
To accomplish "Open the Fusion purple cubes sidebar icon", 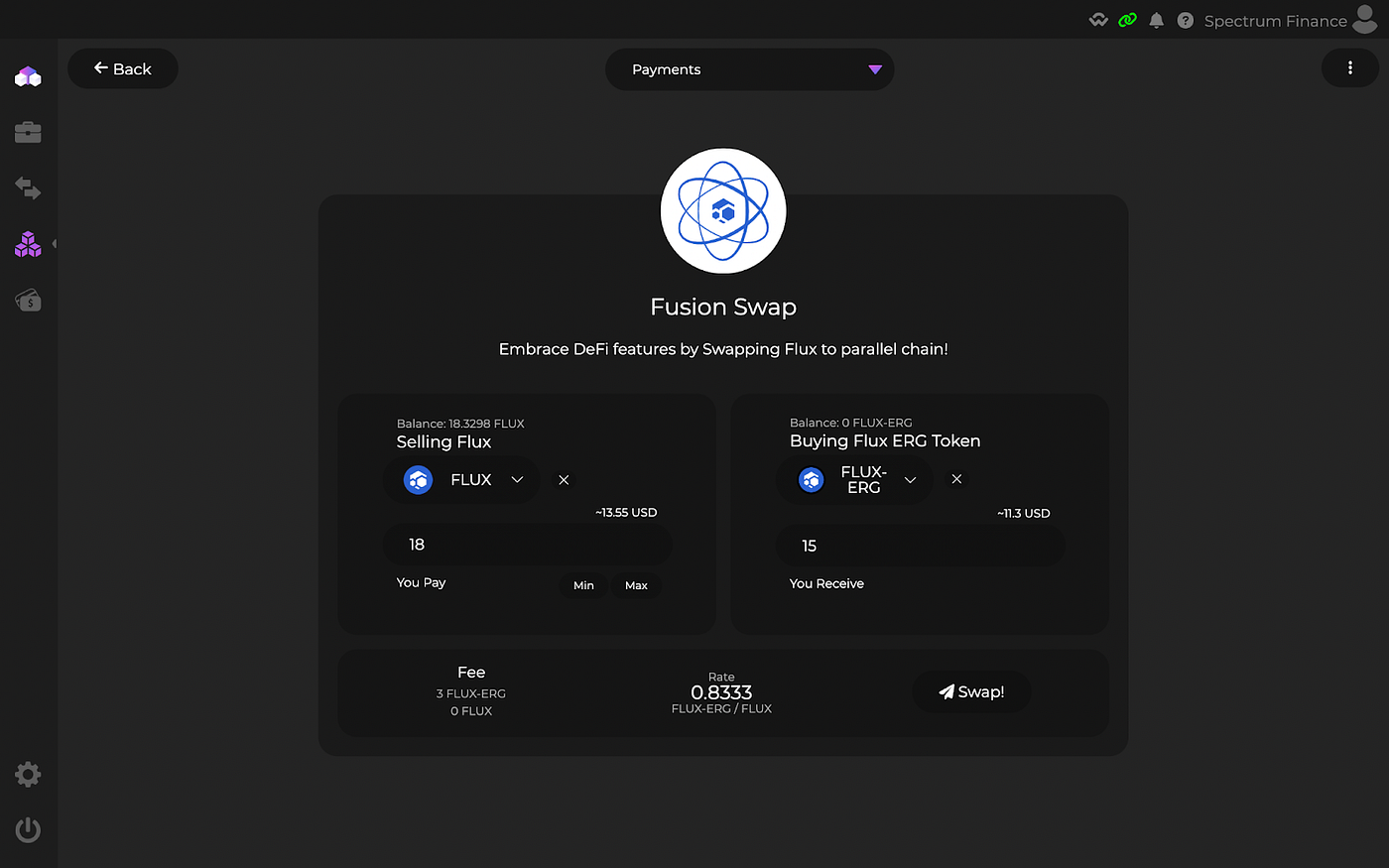I will click(x=28, y=244).
